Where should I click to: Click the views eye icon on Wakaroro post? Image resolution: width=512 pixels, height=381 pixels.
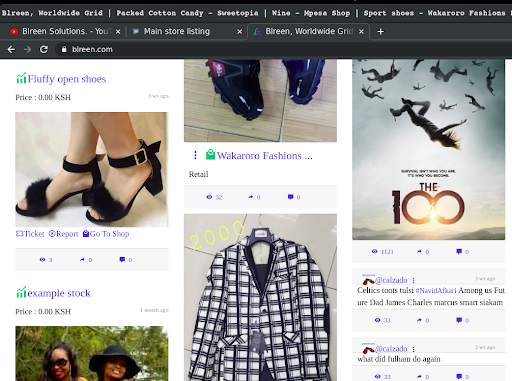pos(209,197)
